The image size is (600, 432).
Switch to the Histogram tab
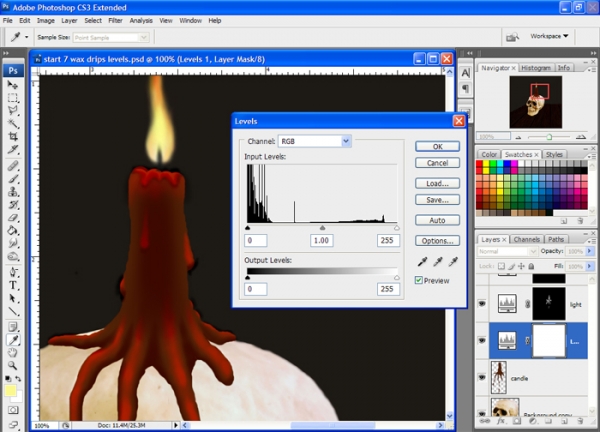click(x=536, y=68)
